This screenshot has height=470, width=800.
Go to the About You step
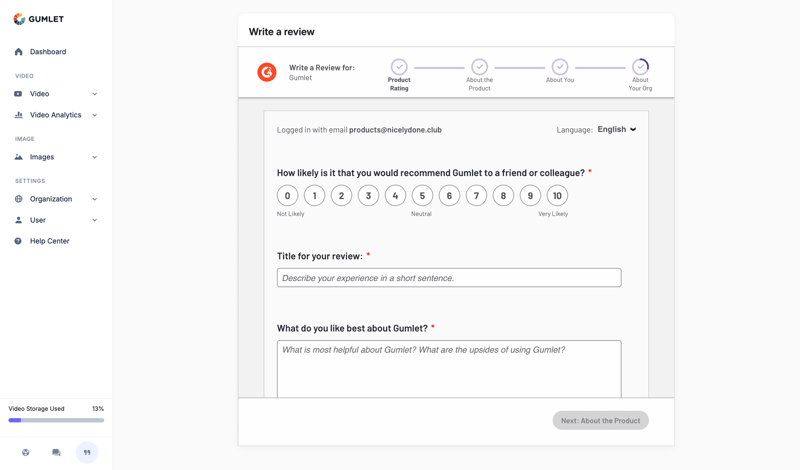pyautogui.click(x=560, y=71)
